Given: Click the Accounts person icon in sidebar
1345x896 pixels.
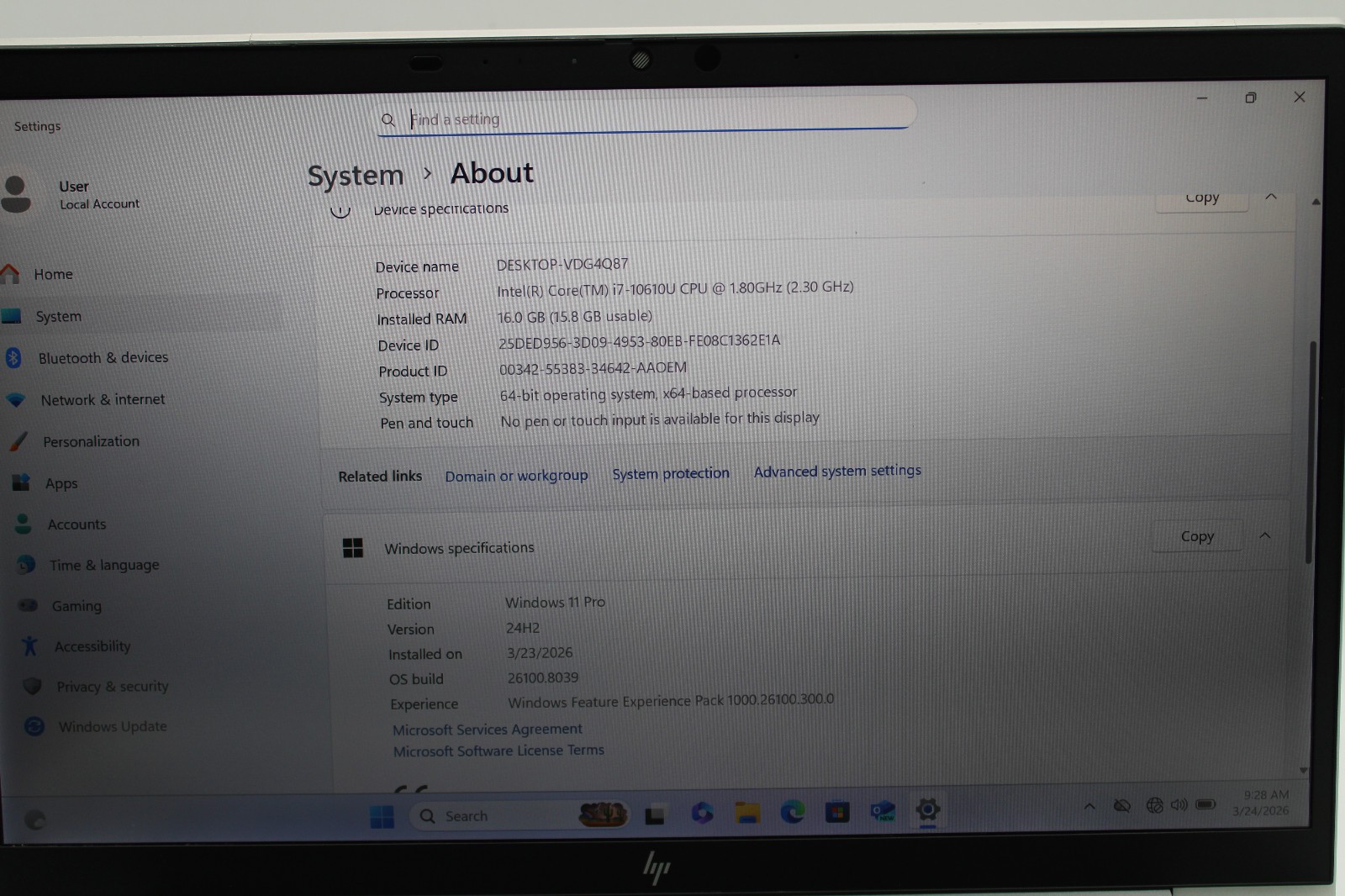Looking at the screenshot, I should pyautogui.click(x=24, y=524).
